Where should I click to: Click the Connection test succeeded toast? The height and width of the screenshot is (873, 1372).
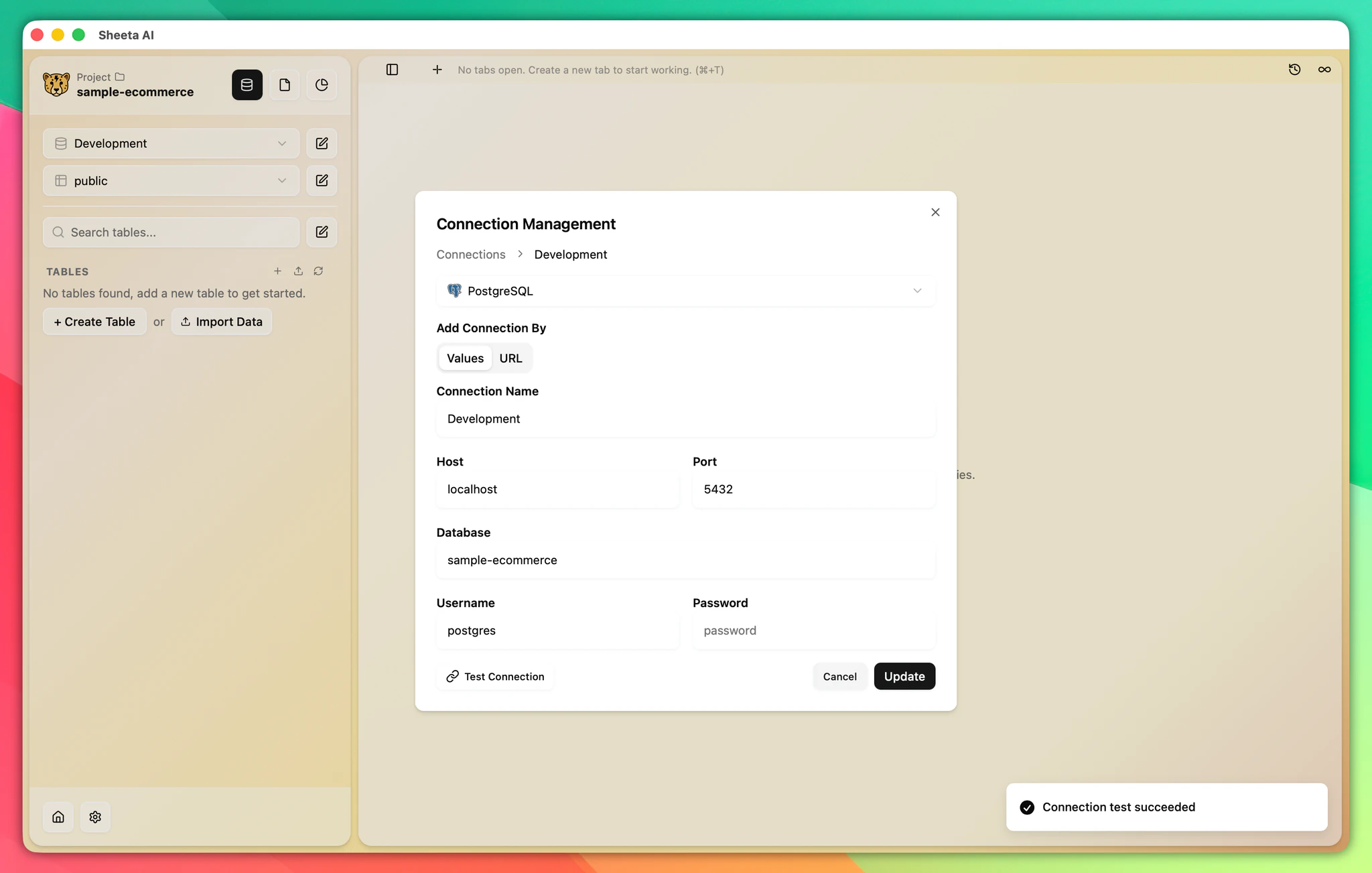coord(1166,807)
